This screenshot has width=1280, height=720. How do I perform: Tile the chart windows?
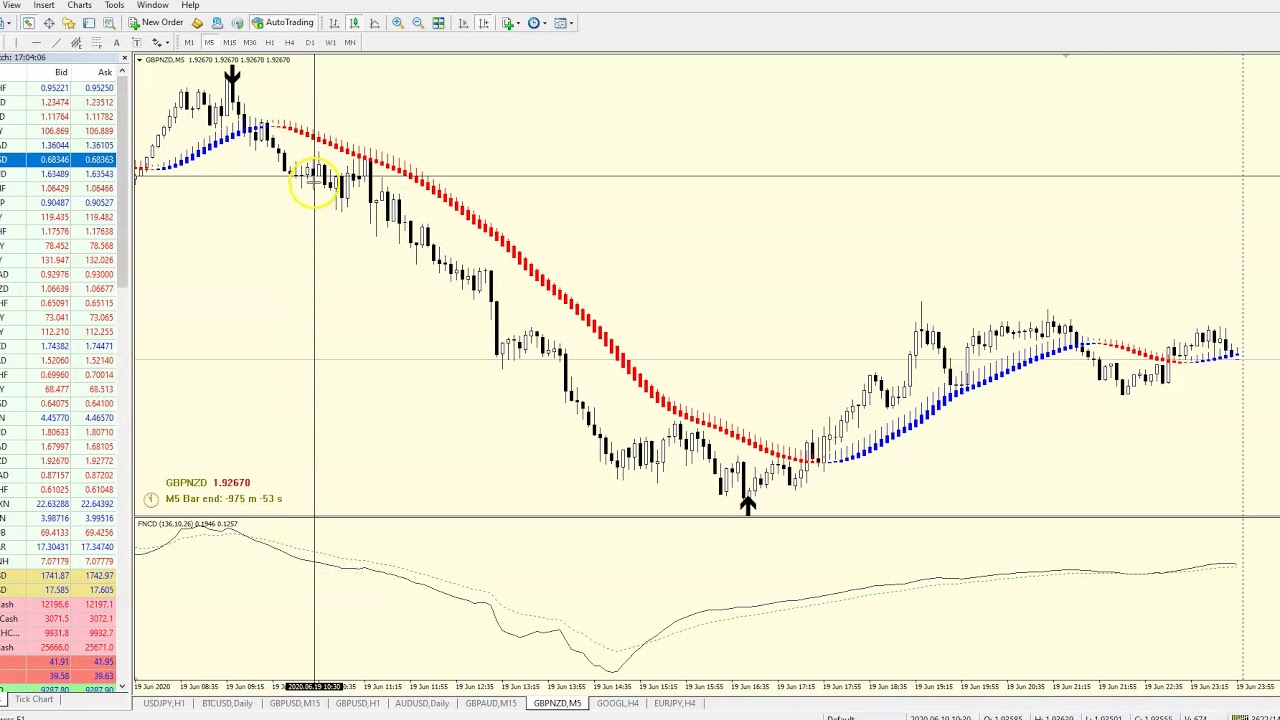(x=438, y=23)
